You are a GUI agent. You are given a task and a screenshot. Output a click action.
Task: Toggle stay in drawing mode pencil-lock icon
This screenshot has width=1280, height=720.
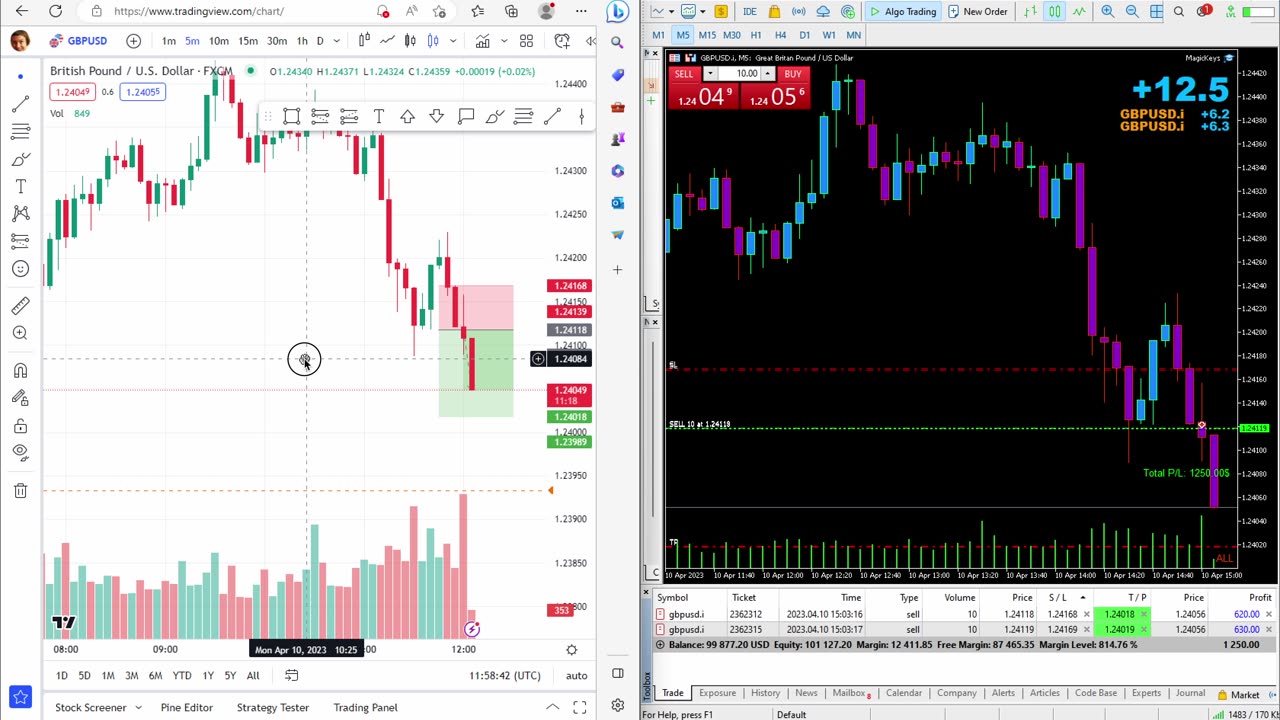[20, 398]
